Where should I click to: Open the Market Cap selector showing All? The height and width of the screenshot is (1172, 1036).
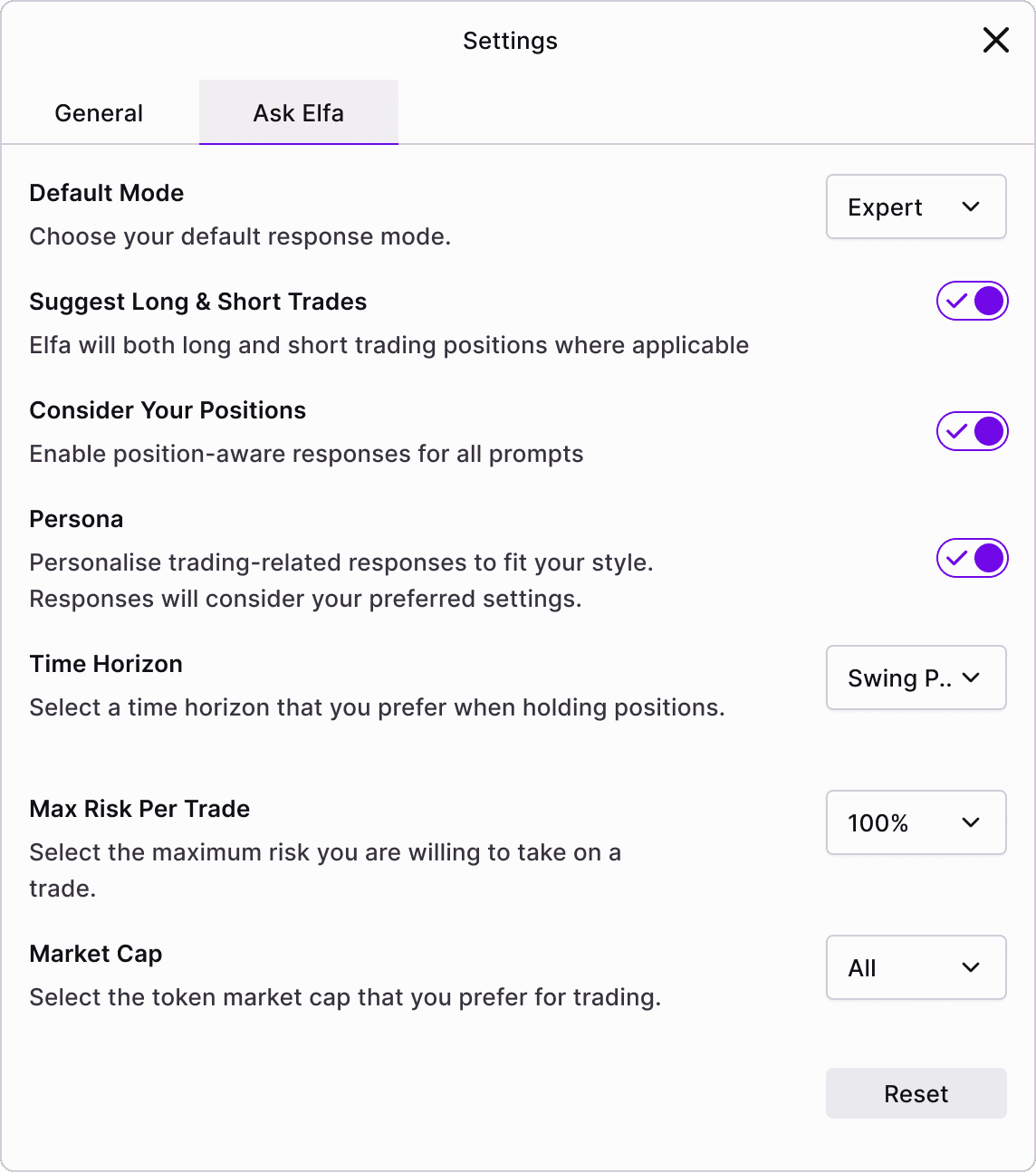coord(916,967)
